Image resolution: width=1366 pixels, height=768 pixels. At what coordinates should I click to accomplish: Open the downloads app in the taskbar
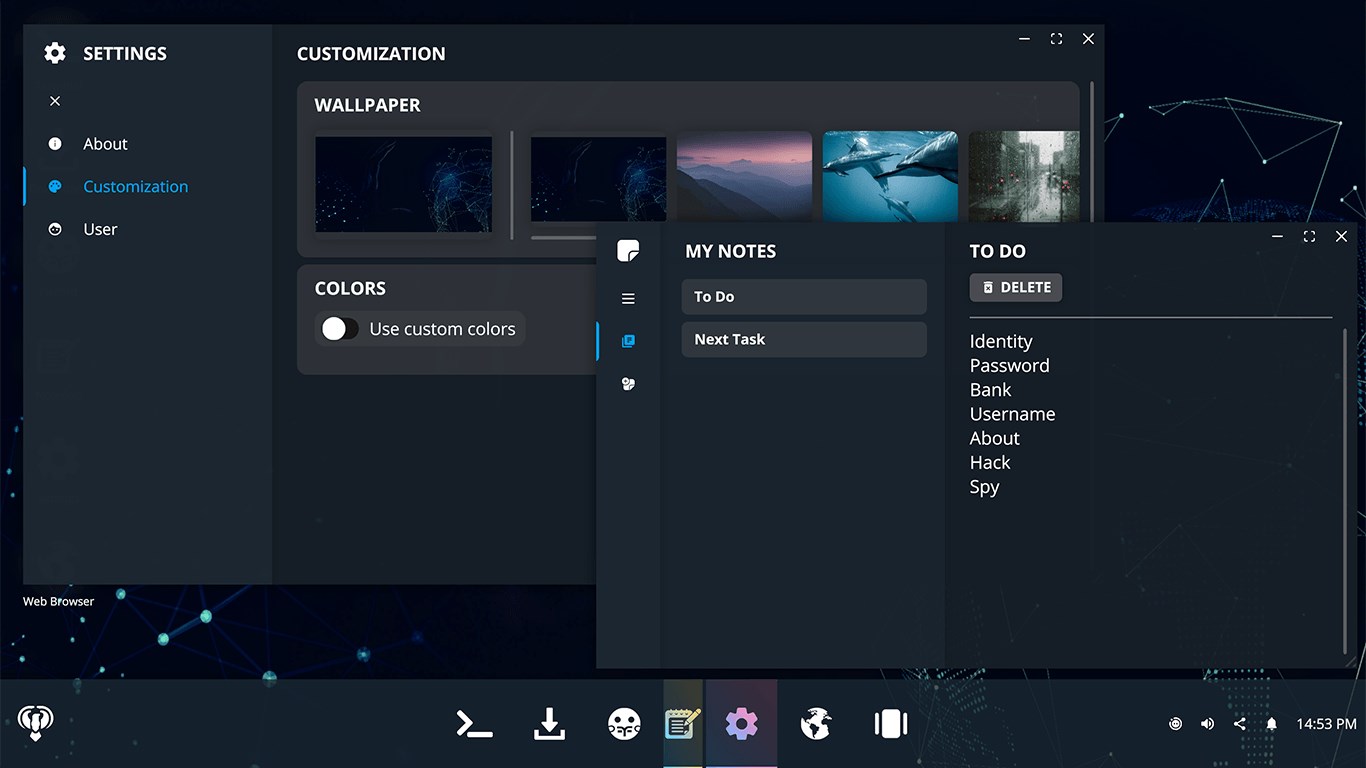[549, 724]
